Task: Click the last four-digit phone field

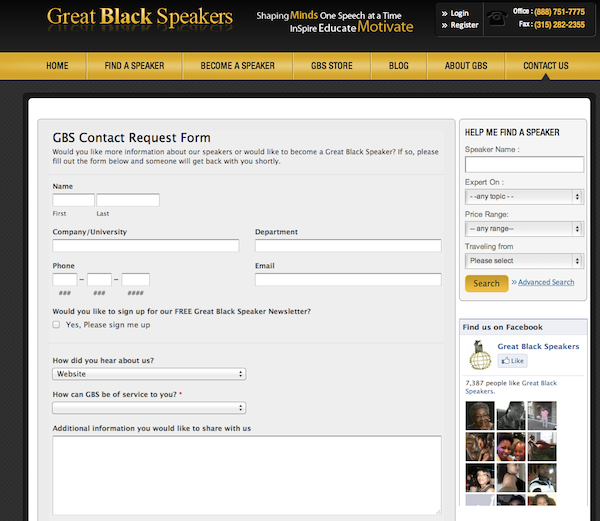Action: 135,280
